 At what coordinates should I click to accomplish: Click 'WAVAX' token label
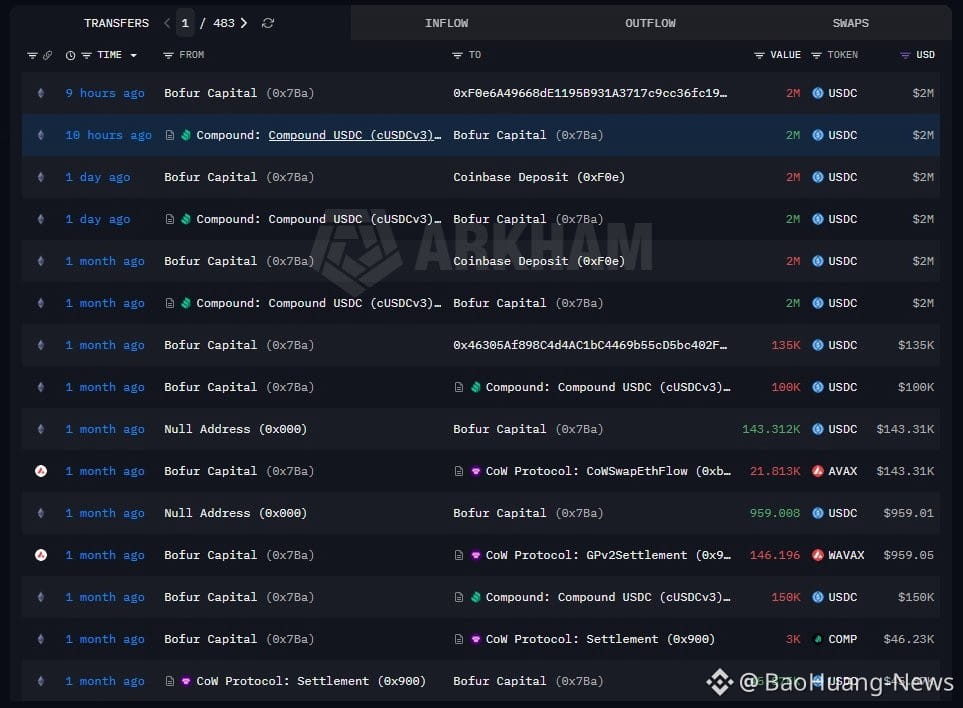[x=846, y=555]
